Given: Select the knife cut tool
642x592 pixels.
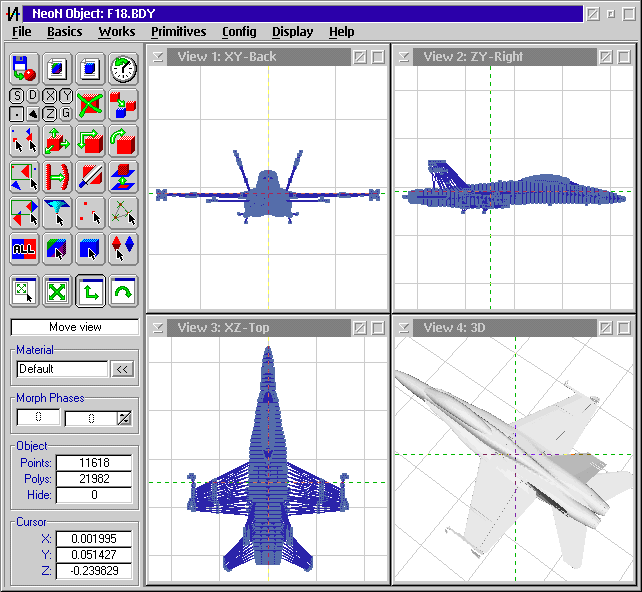Looking at the screenshot, I should pos(90,177).
